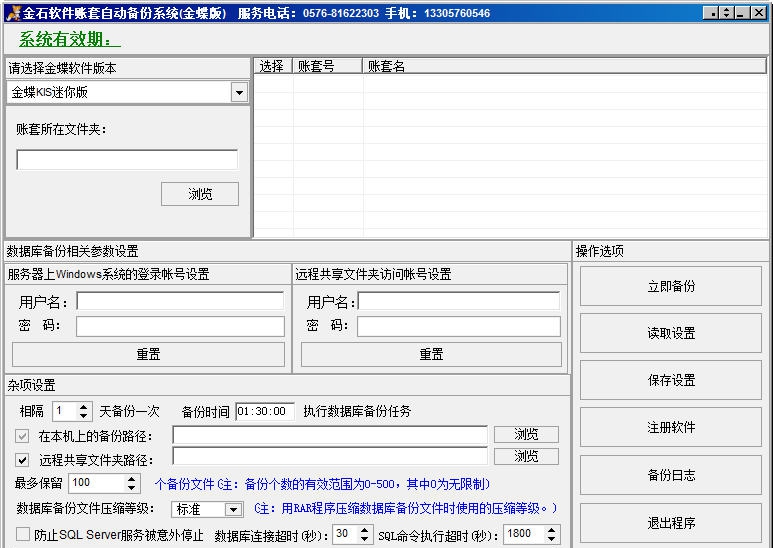Viewport: 773px width, 548px height.
Task: Open the 备份日志 backup log
Action: coord(670,475)
